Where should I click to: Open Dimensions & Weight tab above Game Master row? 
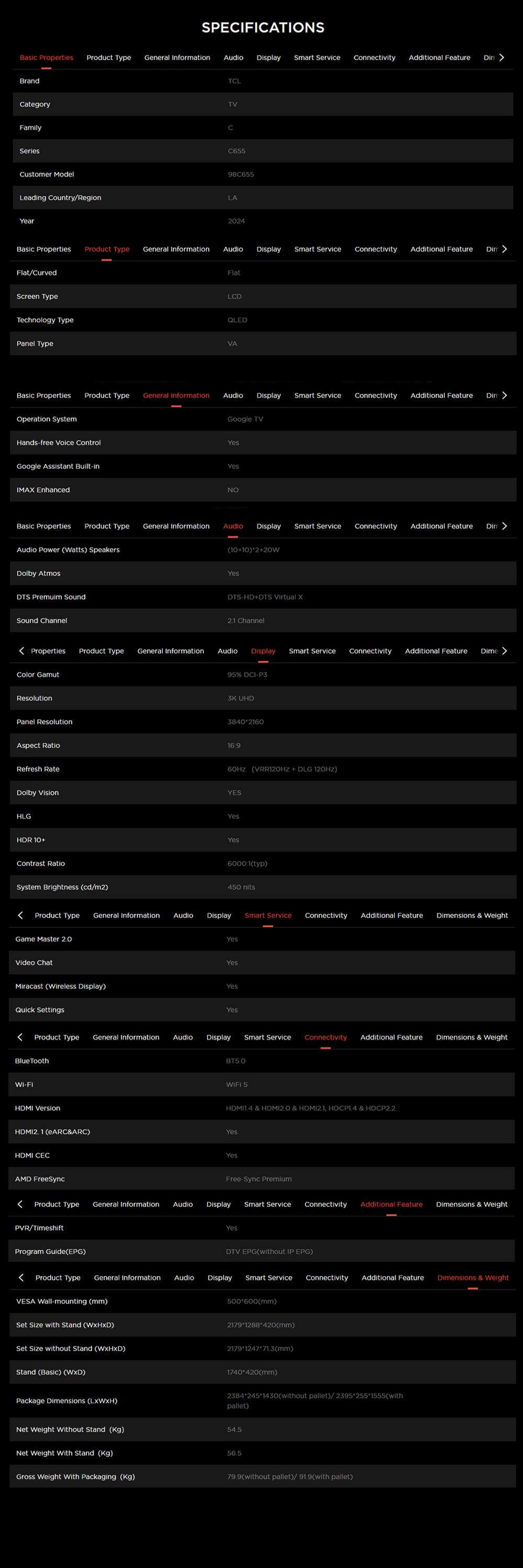(x=472, y=916)
